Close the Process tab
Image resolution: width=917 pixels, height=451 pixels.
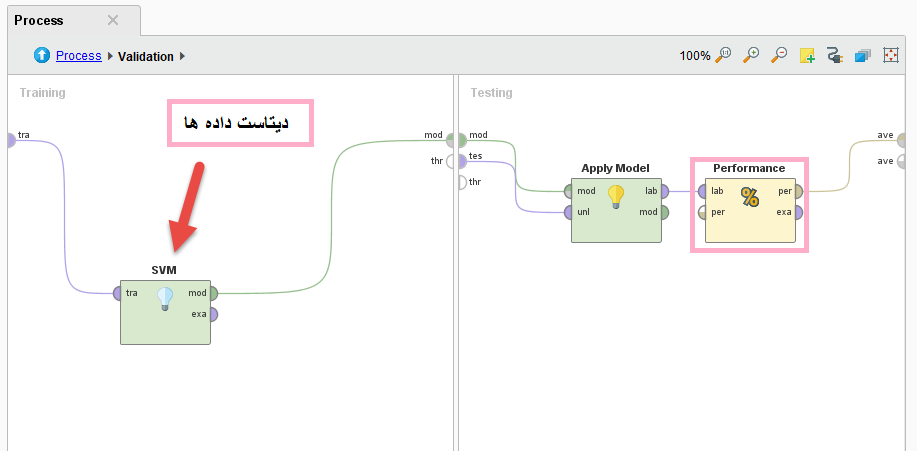pos(113,20)
